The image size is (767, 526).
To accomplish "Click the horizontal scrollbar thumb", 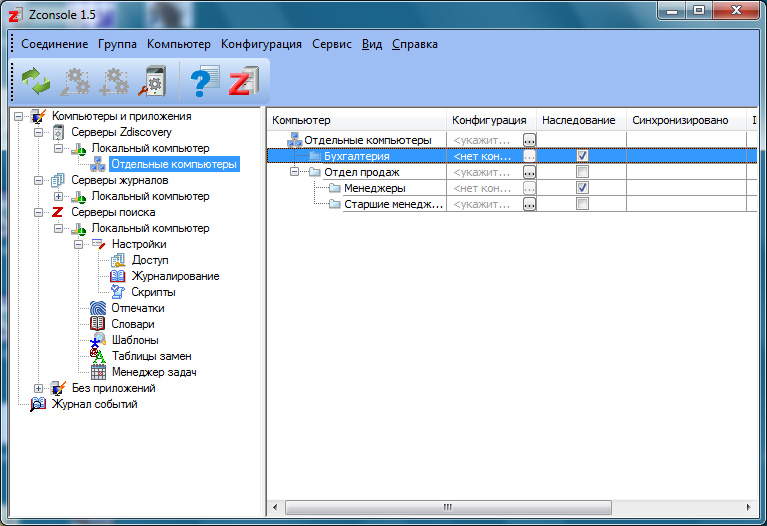I will point(448,507).
